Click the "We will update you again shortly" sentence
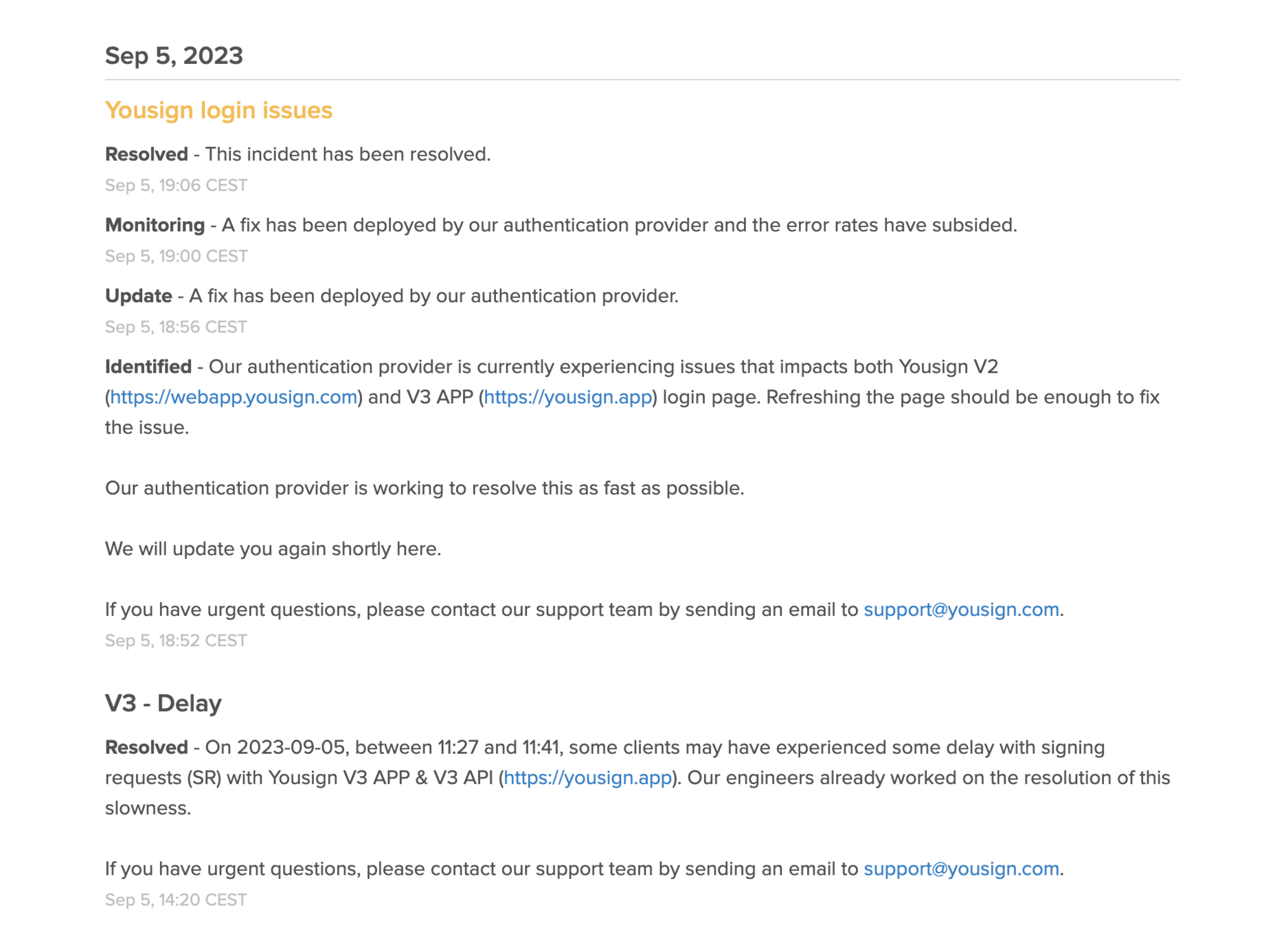 tap(273, 549)
